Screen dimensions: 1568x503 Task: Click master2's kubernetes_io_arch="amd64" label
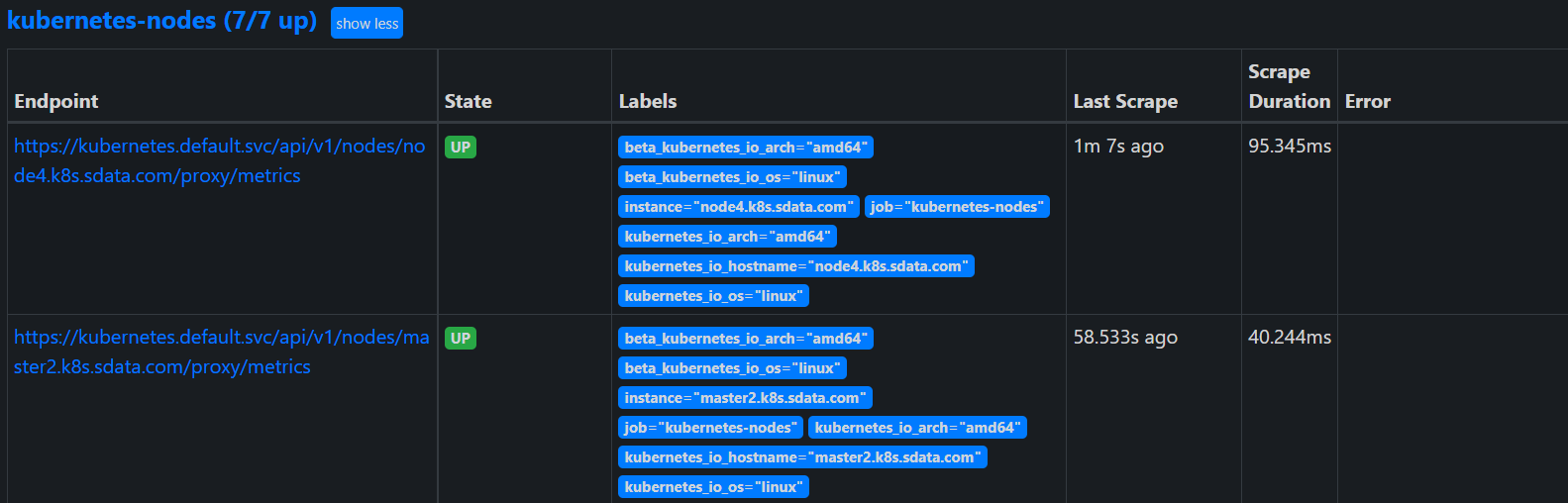click(917, 428)
